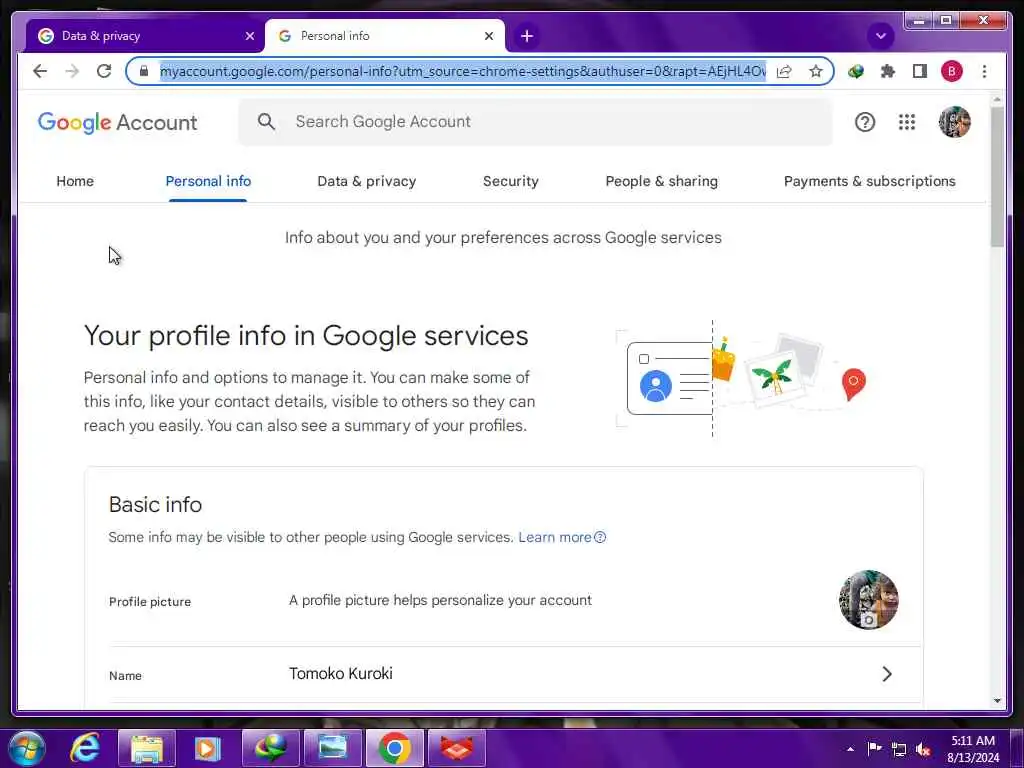Open the Google apps grid
The height and width of the screenshot is (768, 1024).
coord(906,122)
